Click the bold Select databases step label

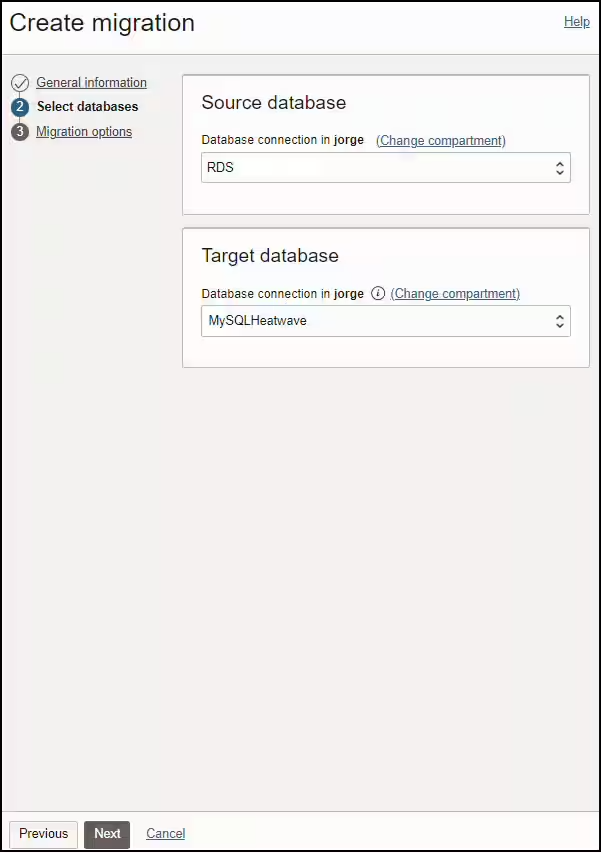pyautogui.click(x=87, y=107)
